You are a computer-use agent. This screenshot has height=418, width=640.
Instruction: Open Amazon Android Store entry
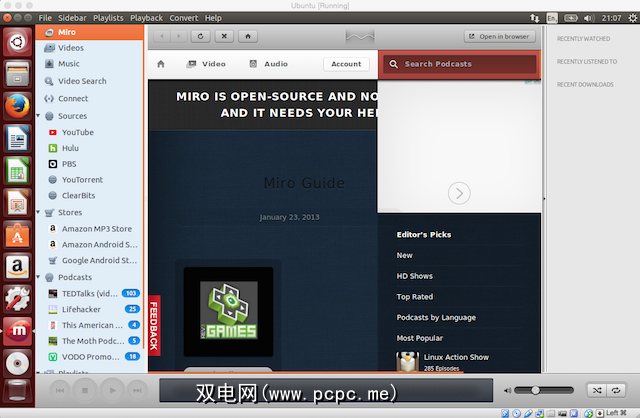pyautogui.click(x=99, y=245)
